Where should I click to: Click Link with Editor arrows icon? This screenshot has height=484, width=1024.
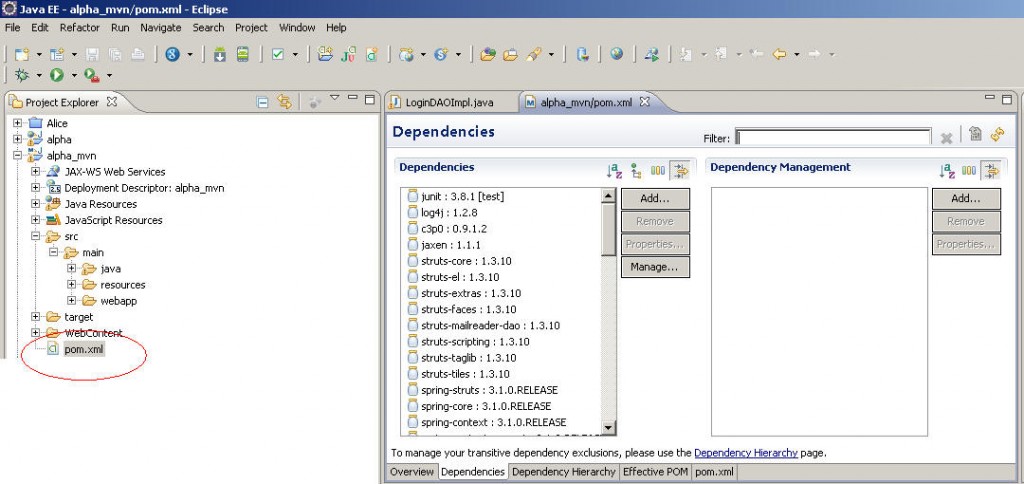pyautogui.click(x=284, y=101)
